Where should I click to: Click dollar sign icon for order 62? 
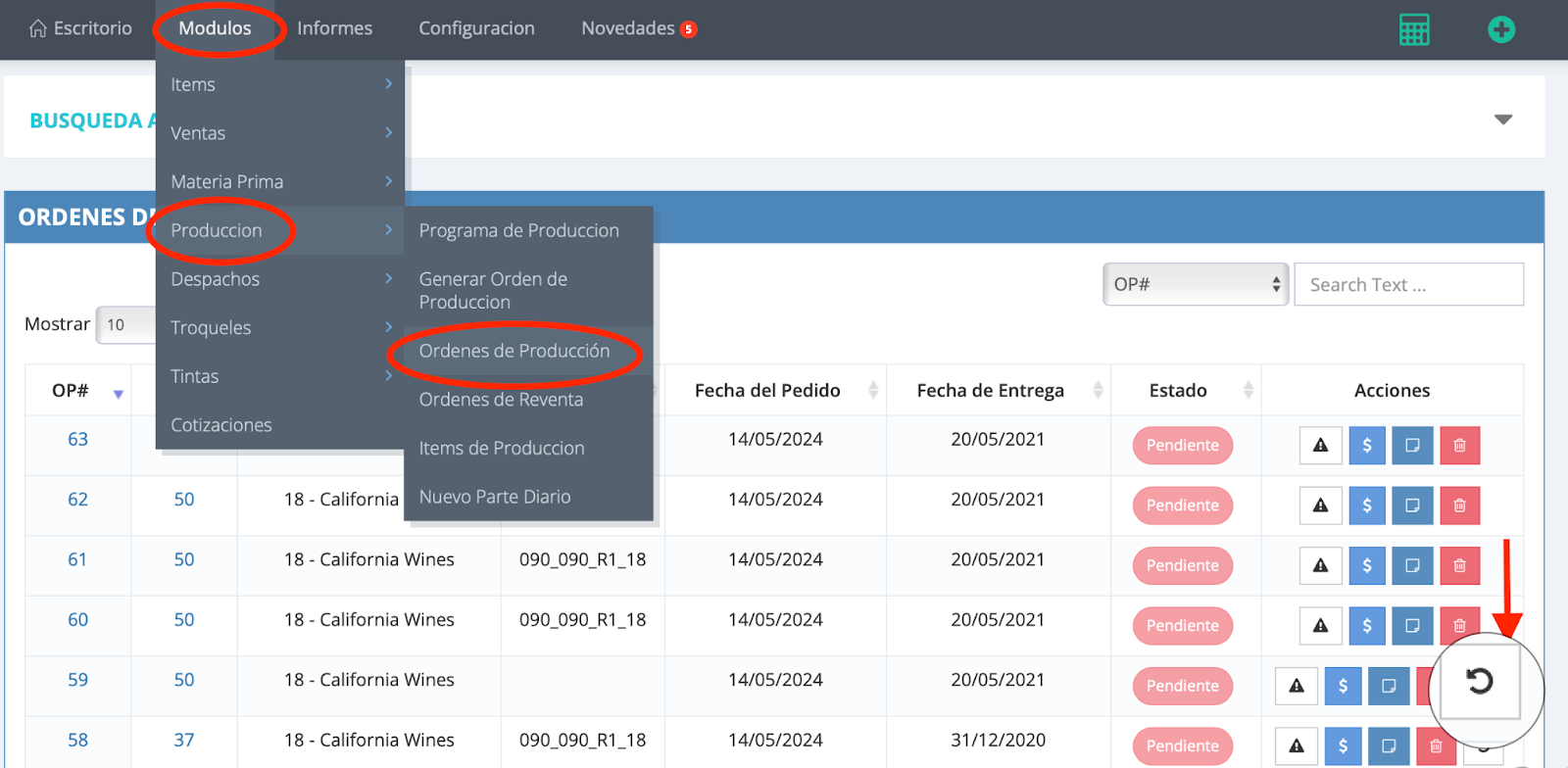[x=1366, y=505]
